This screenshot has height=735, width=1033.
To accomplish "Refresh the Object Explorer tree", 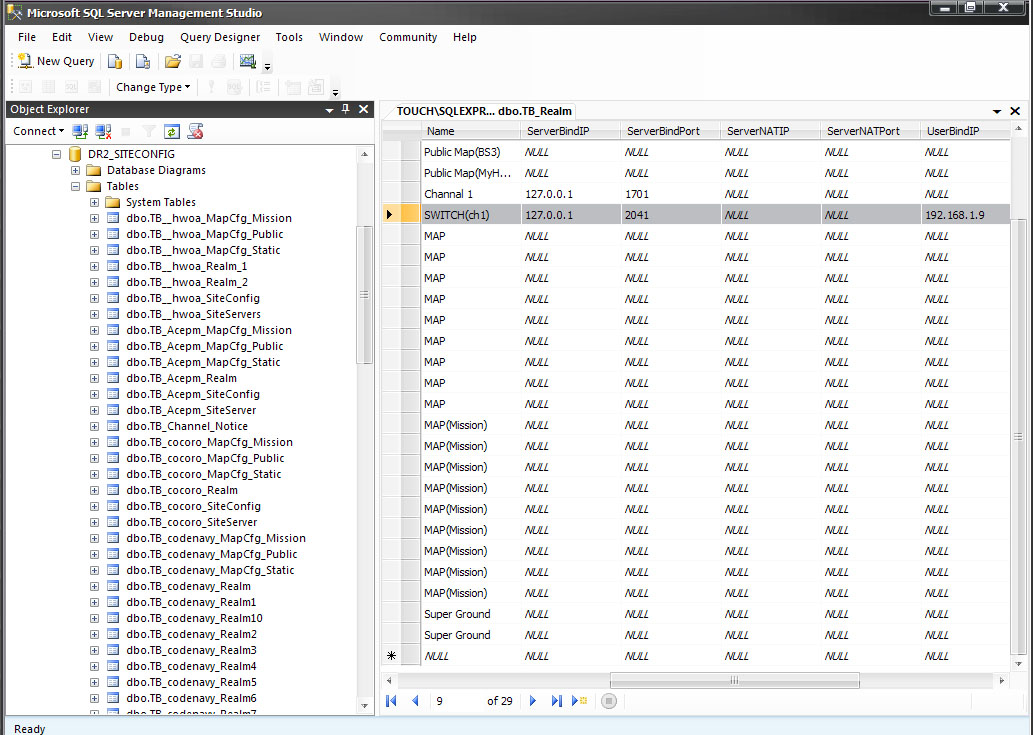I will (172, 131).
